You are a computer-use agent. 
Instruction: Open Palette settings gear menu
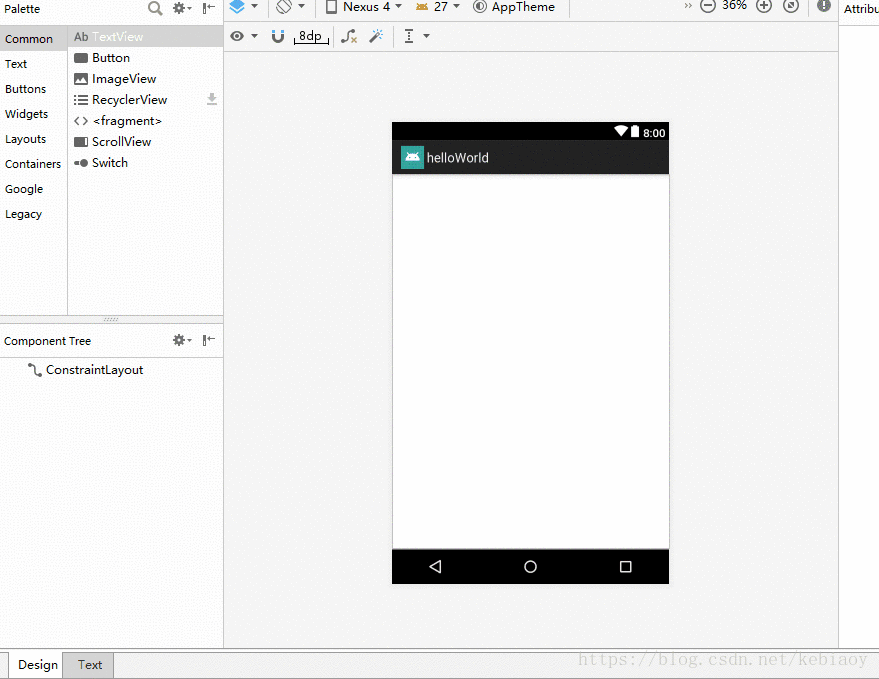(182, 8)
